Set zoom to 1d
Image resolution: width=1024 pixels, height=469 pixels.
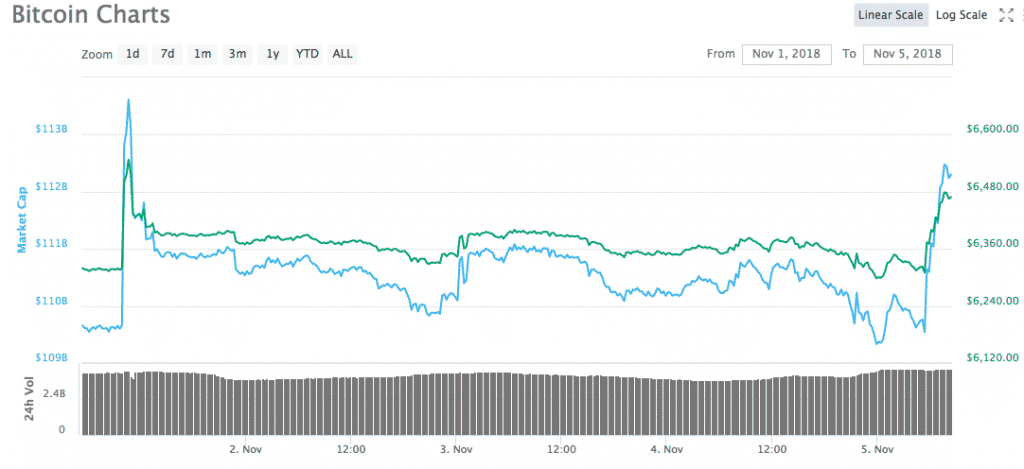tap(133, 54)
